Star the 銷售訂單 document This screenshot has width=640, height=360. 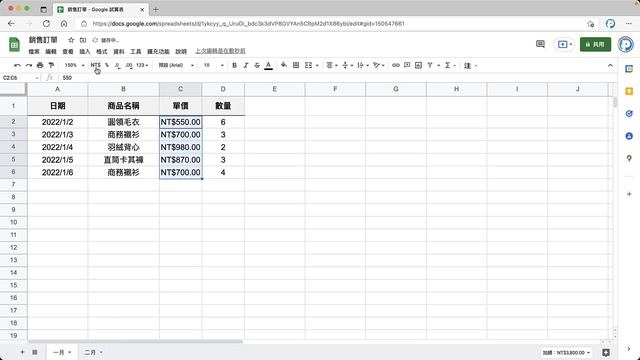click(71, 40)
